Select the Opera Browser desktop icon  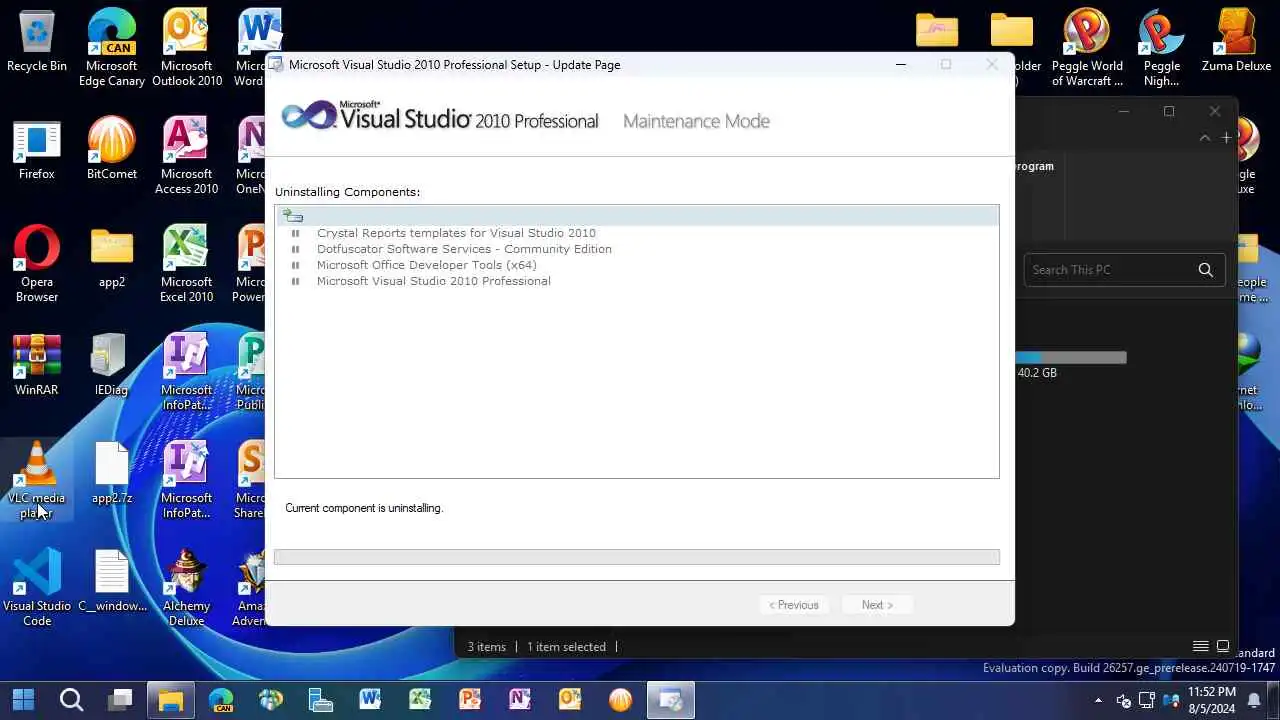[x=37, y=264]
